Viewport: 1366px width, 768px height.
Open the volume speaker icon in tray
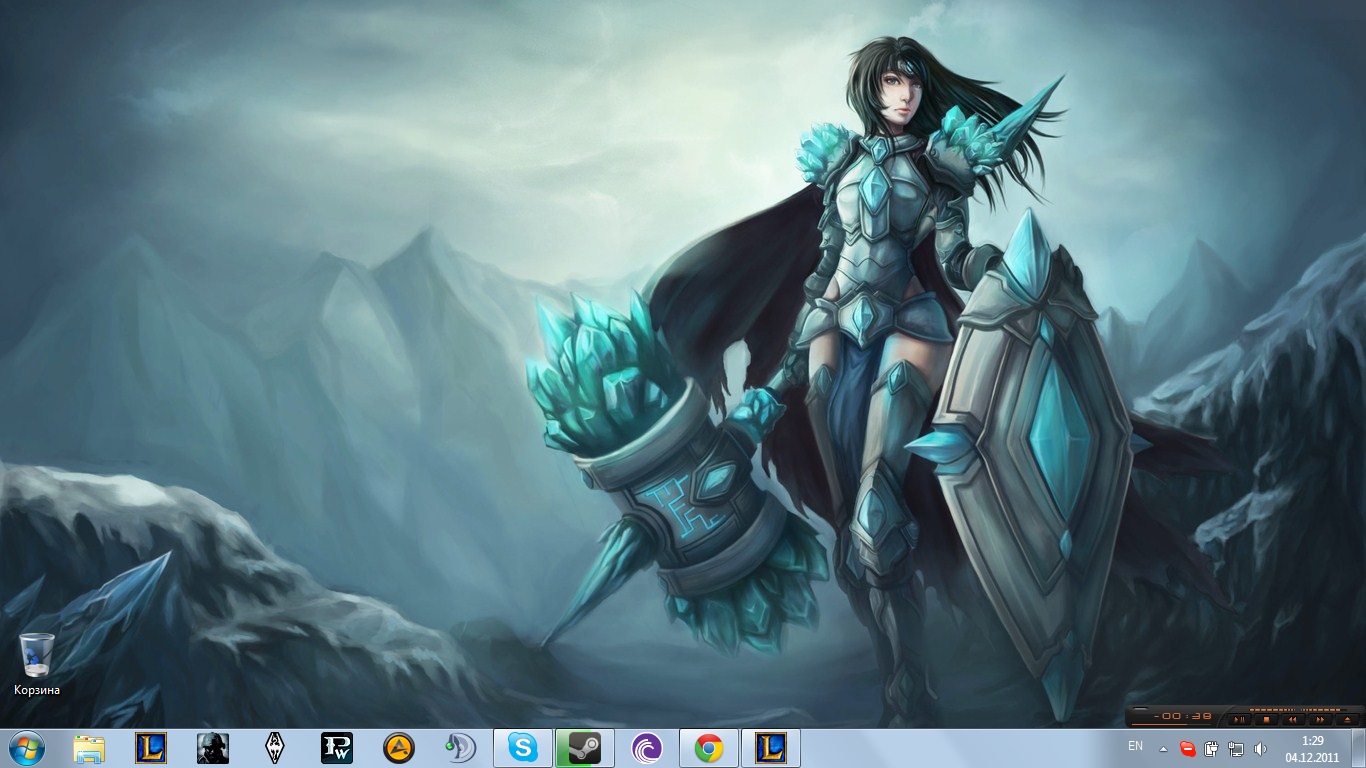(1260, 748)
